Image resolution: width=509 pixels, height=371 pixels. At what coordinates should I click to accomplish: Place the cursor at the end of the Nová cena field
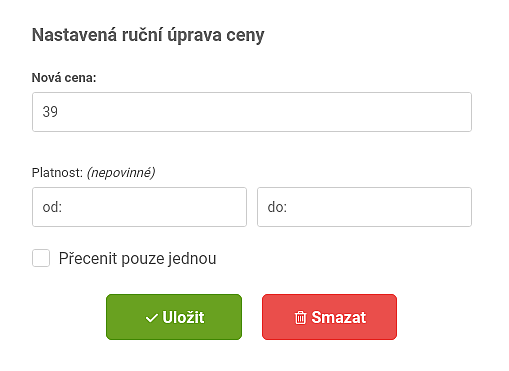tap(433, 112)
